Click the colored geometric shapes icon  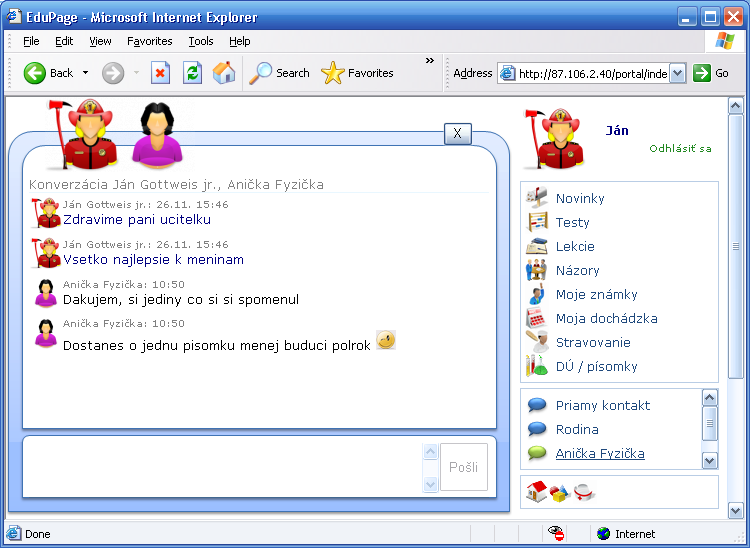(x=560, y=492)
